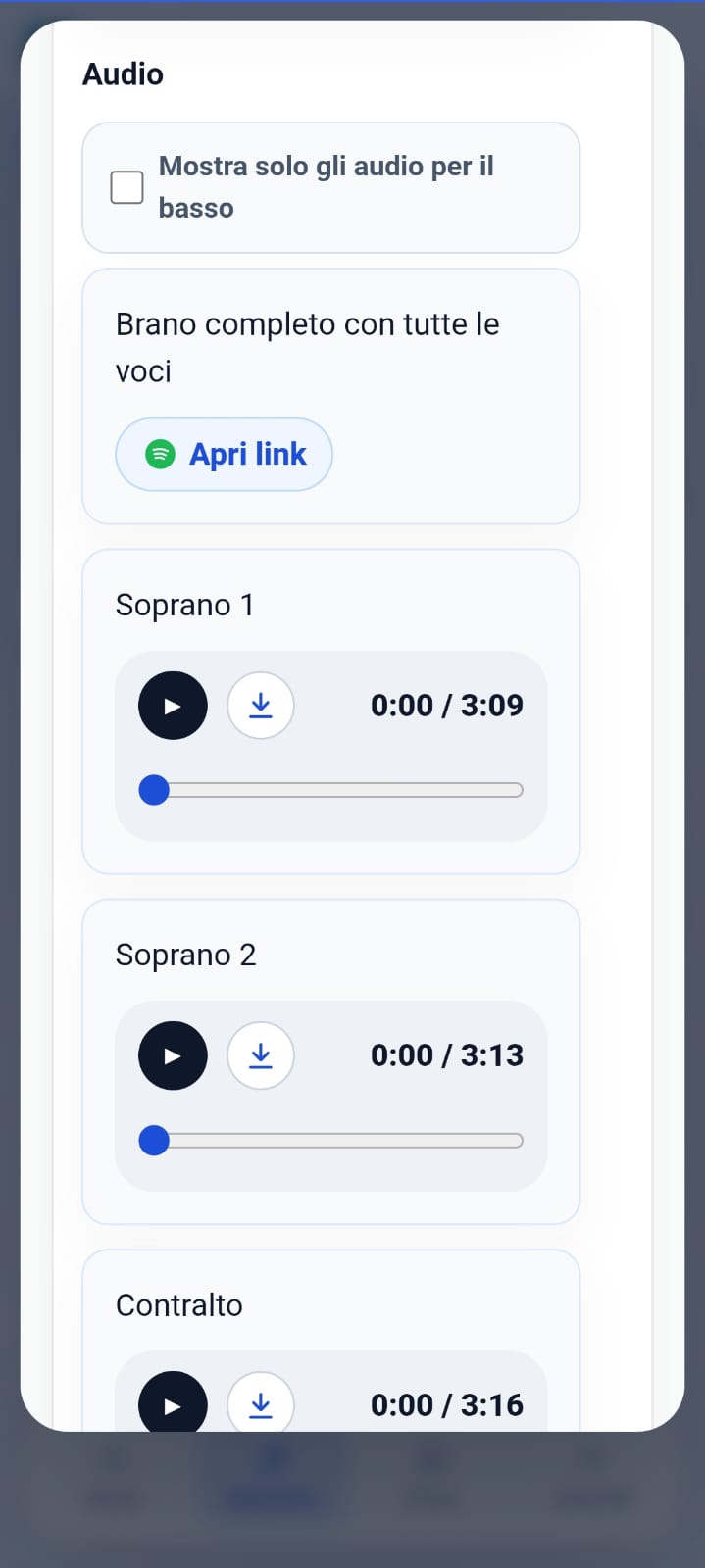Click the 0:00 / 3:09 time display
Image resolution: width=705 pixels, height=1568 pixels.
(x=447, y=706)
